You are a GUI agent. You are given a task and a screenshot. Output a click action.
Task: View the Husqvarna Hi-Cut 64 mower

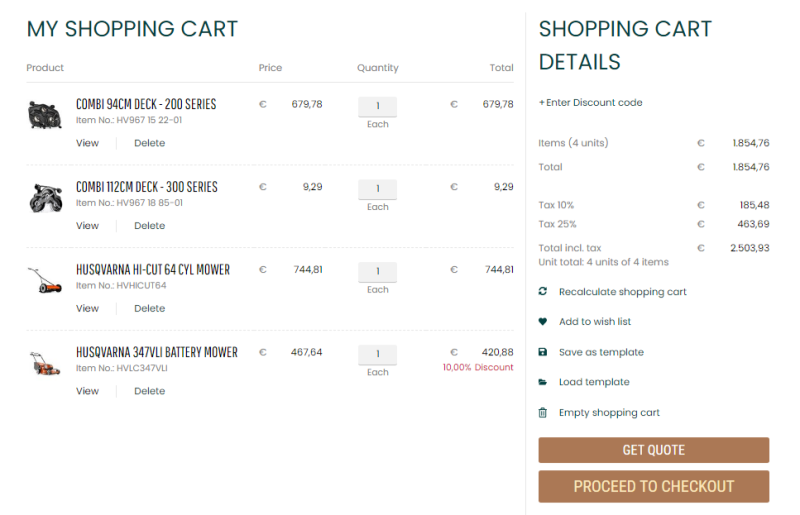click(87, 308)
